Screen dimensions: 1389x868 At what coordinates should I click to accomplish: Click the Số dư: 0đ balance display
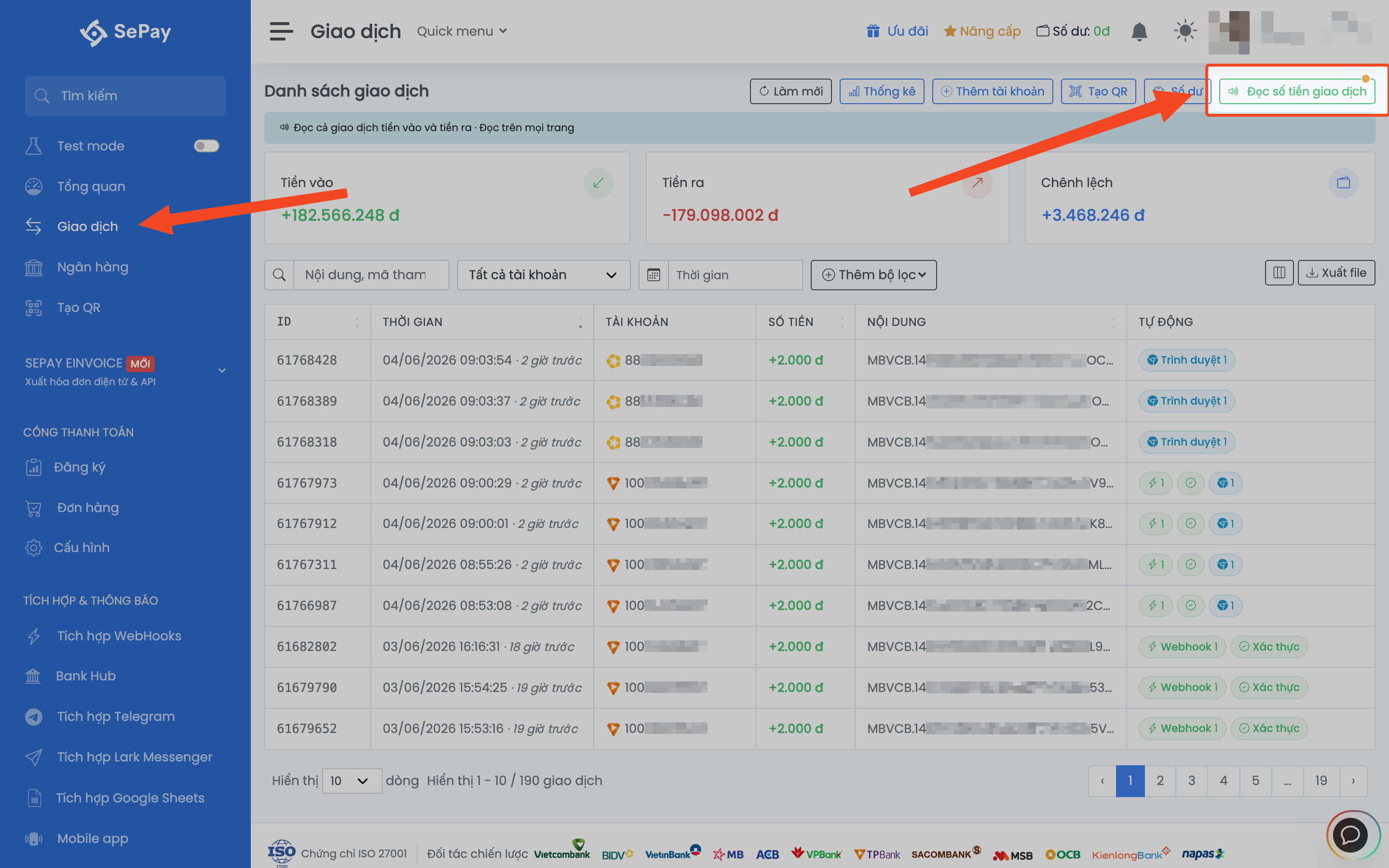coord(1073,31)
